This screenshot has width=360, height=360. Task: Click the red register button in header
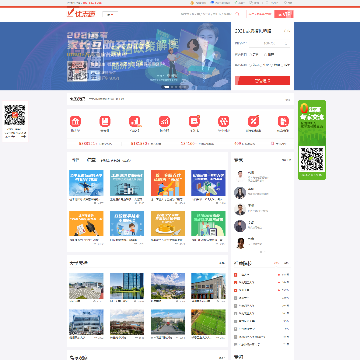coord(284,14)
